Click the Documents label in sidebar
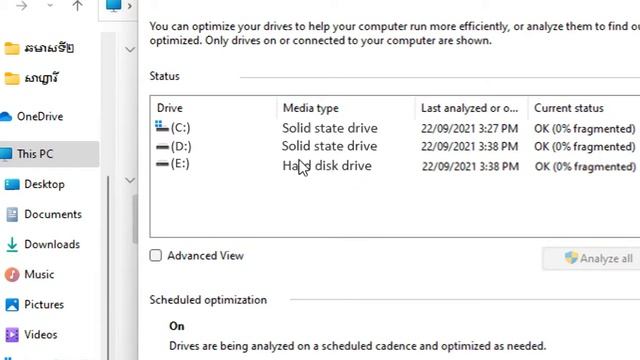The height and width of the screenshot is (360, 640). click(53, 214)
